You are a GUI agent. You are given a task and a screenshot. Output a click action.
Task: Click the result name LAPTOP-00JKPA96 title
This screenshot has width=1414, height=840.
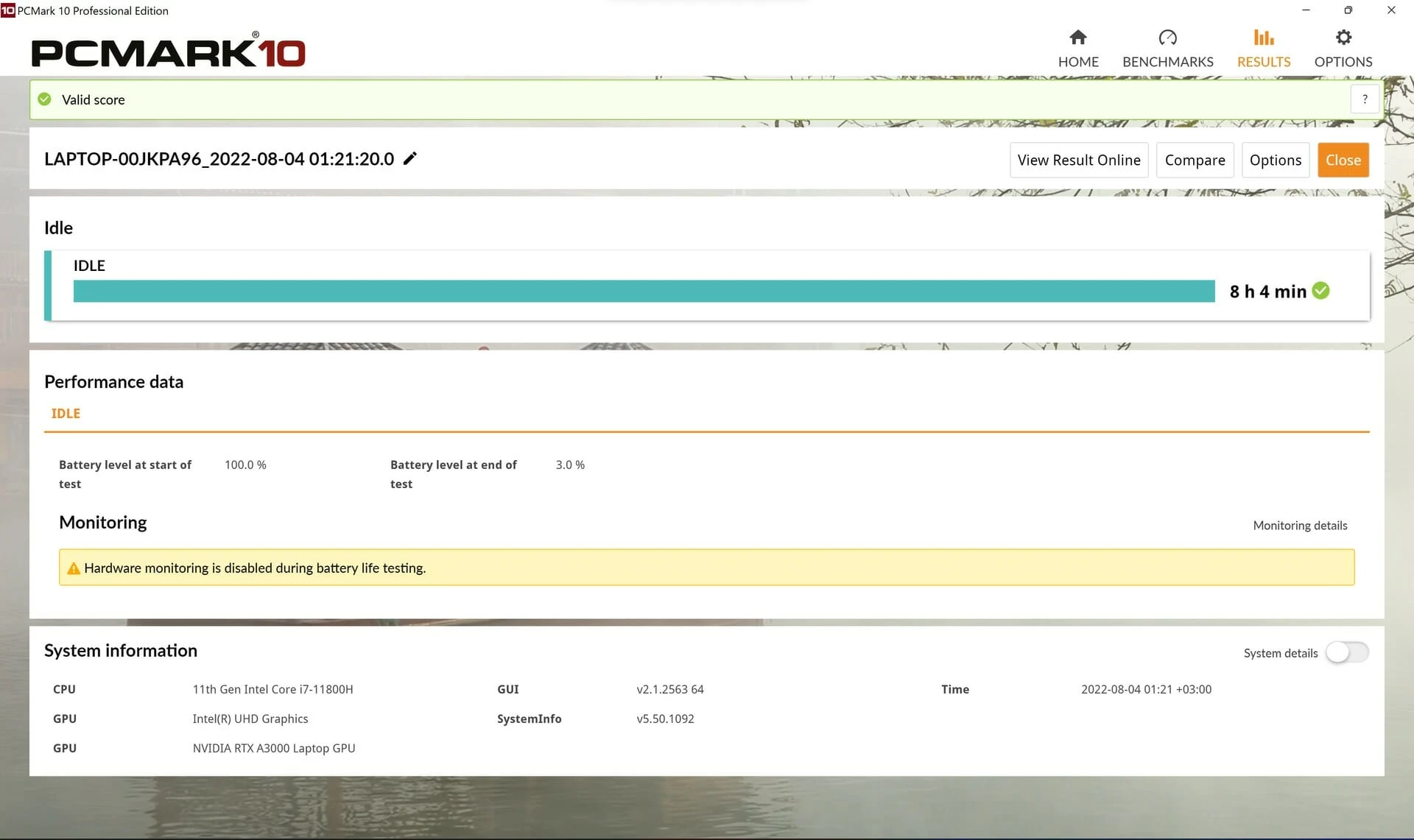coord(219,159)
